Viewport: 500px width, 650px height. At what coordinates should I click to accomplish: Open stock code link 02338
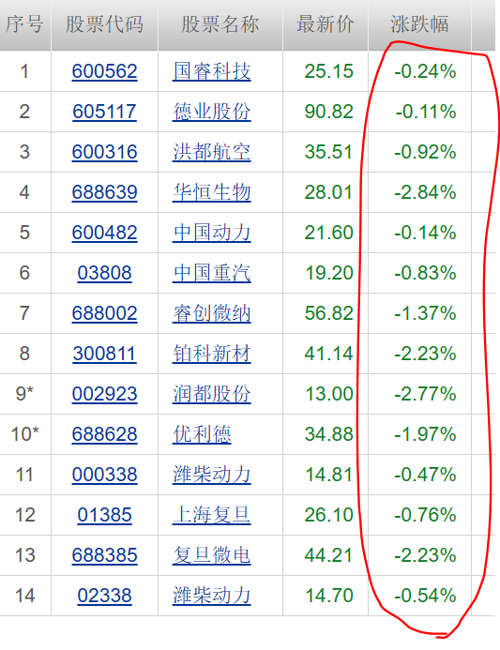coord(104,595)
